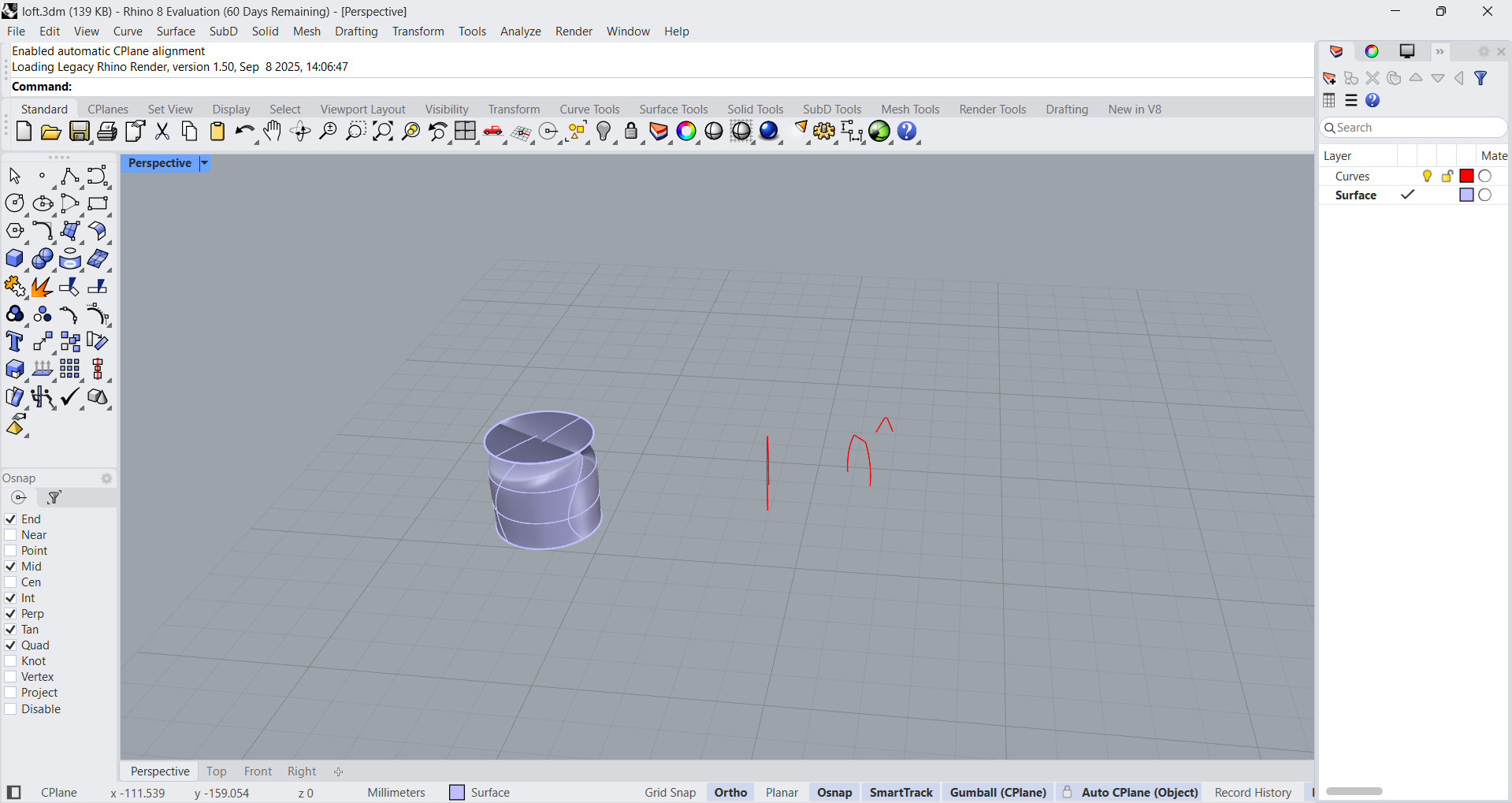This screenshot has width=1512, height=803.
Task: Turn off Curves layer lightbulb visibility
Action: coord(1427,177)
